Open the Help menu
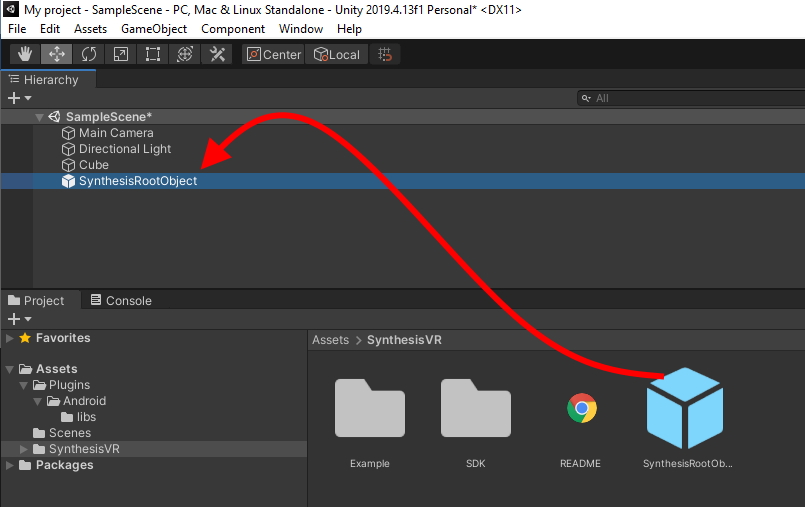Image resolution: width=805 pixels, height=507 pixels. tap(349, 29)
